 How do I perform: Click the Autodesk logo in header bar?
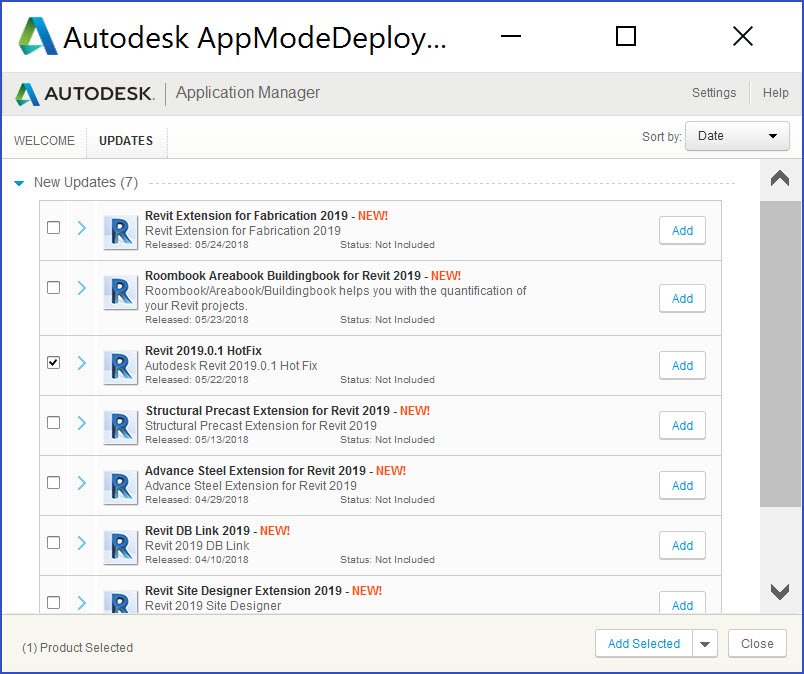85,94
